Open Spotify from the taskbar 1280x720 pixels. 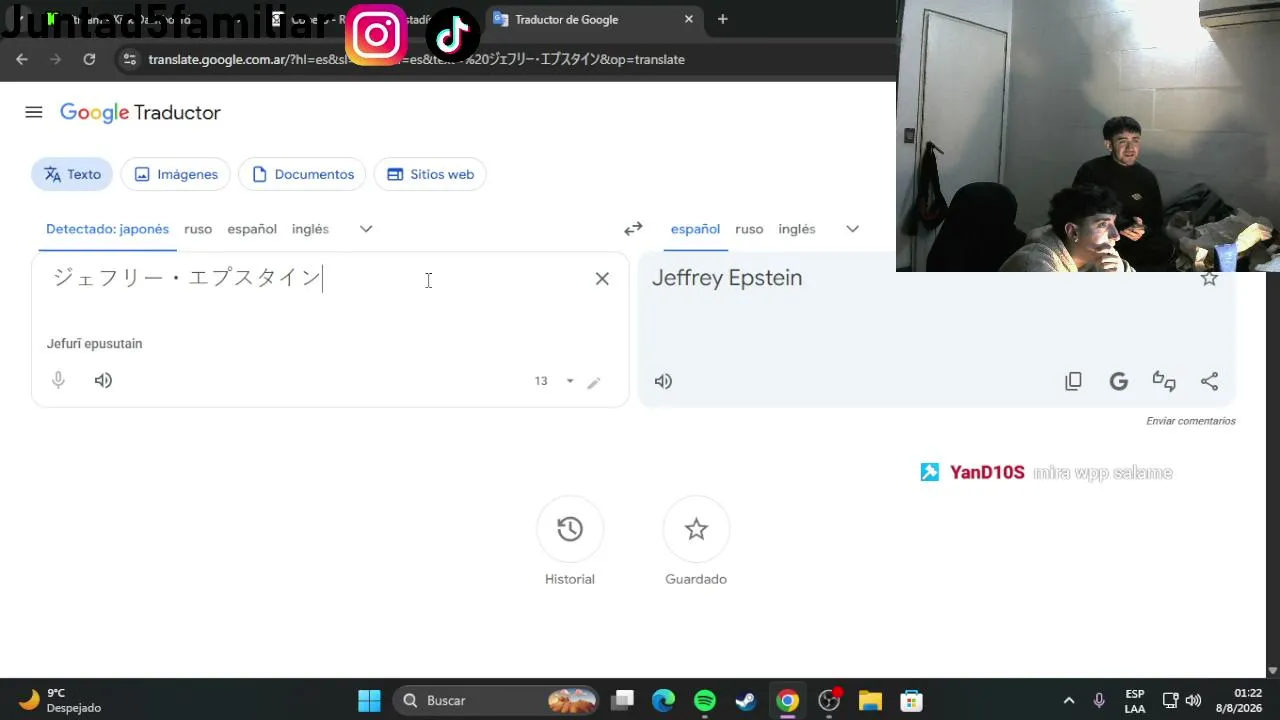(705, 701)
